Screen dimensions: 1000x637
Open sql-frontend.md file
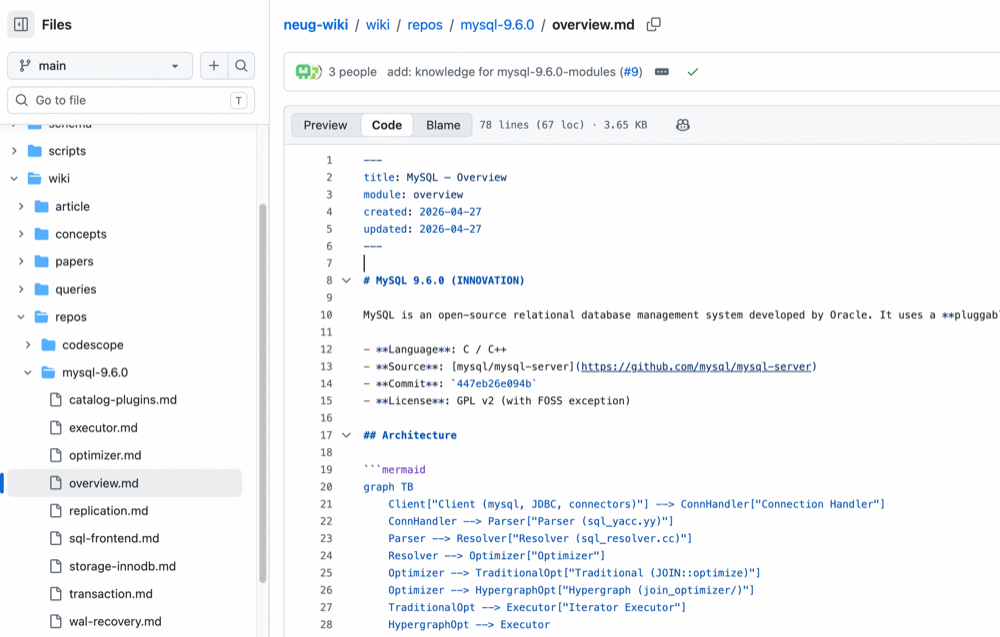point(114,538)
